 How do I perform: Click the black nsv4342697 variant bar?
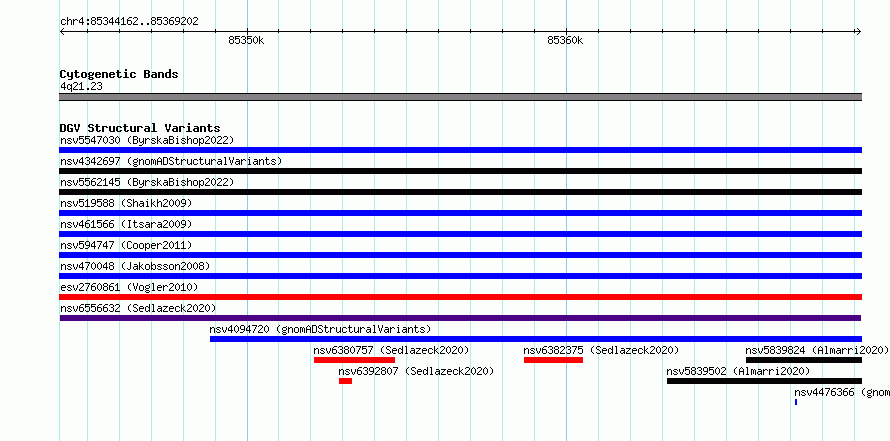tap(460, 171)
